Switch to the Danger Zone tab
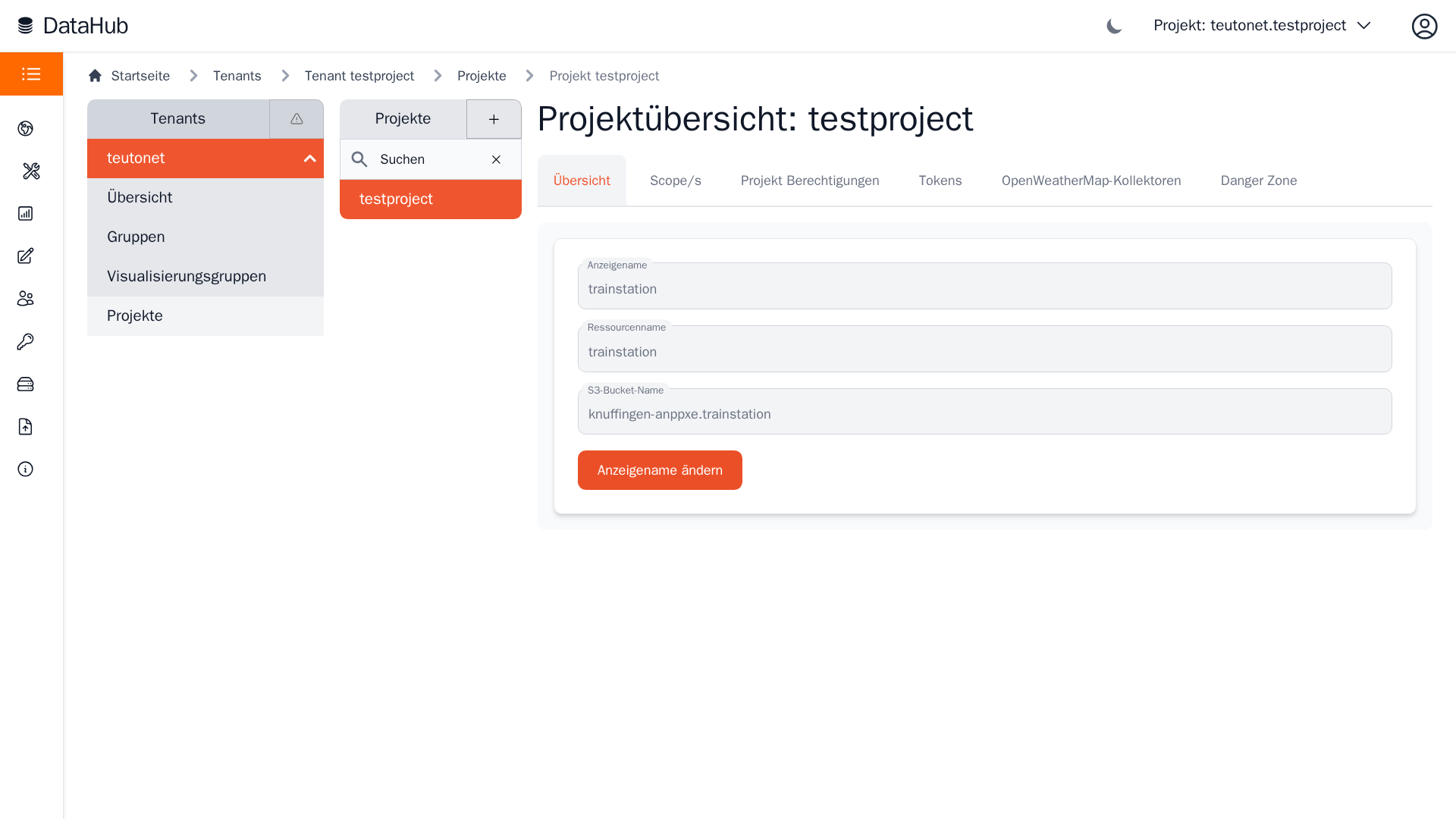 click(x=1258, y=180)
